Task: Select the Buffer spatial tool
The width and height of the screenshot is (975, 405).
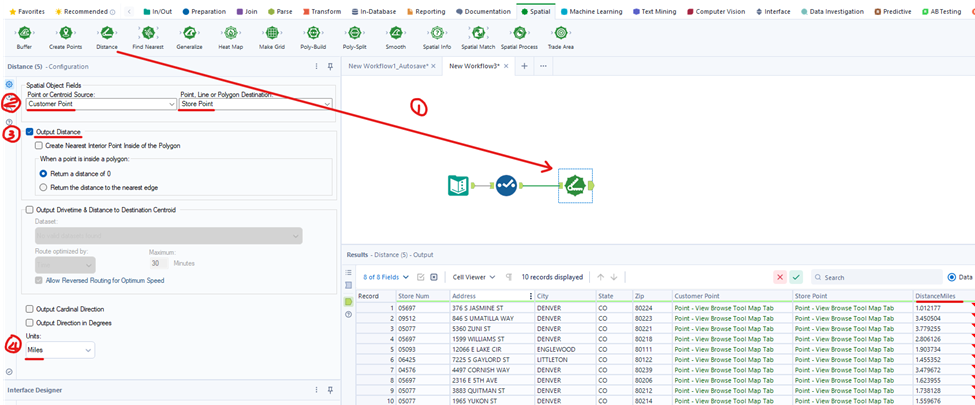Action: point(24,34)
